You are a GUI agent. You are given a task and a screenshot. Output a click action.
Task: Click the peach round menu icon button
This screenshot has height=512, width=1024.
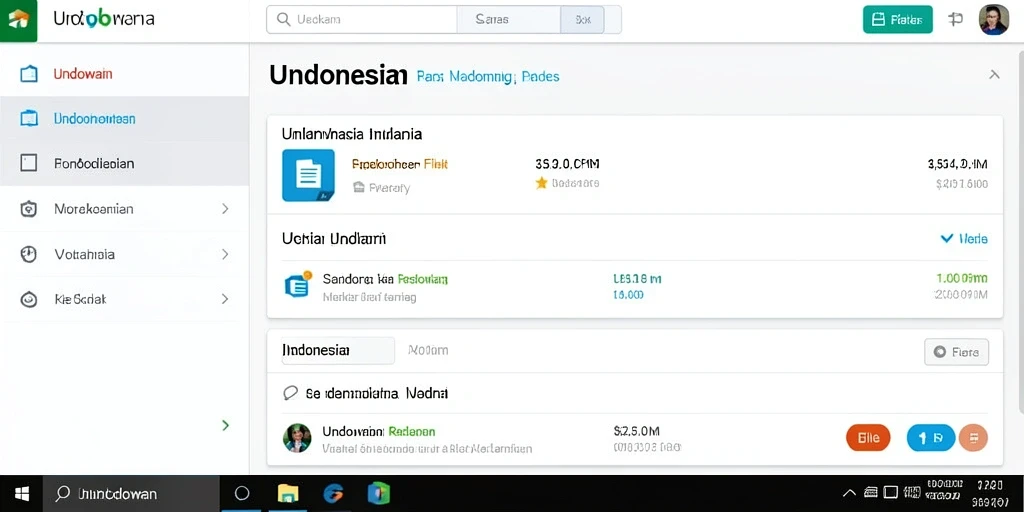point(973,438)
